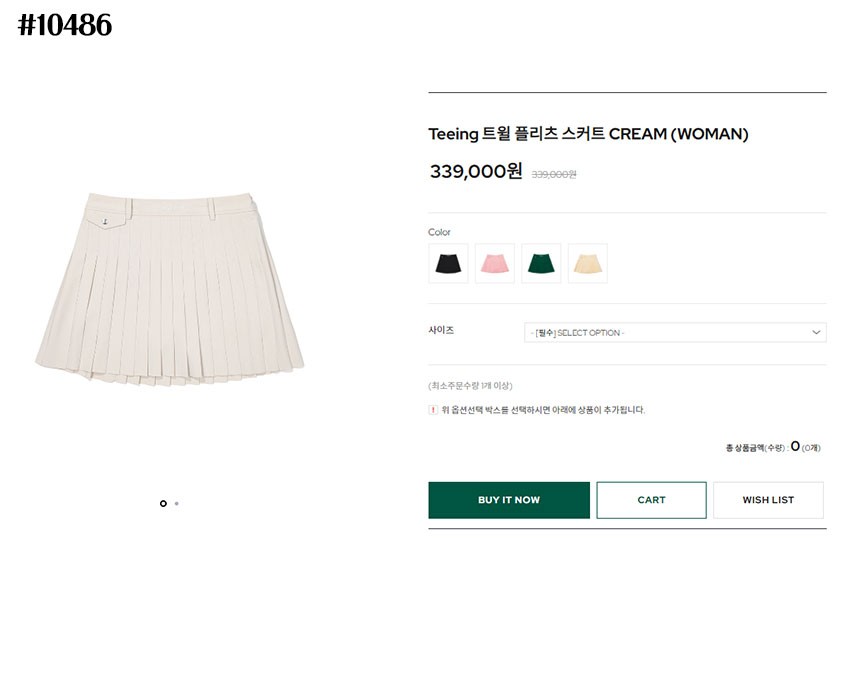The height and width of the screenshot is (676, 860).
Task: Click the chevron arrow of size selector
Action: 816,332
